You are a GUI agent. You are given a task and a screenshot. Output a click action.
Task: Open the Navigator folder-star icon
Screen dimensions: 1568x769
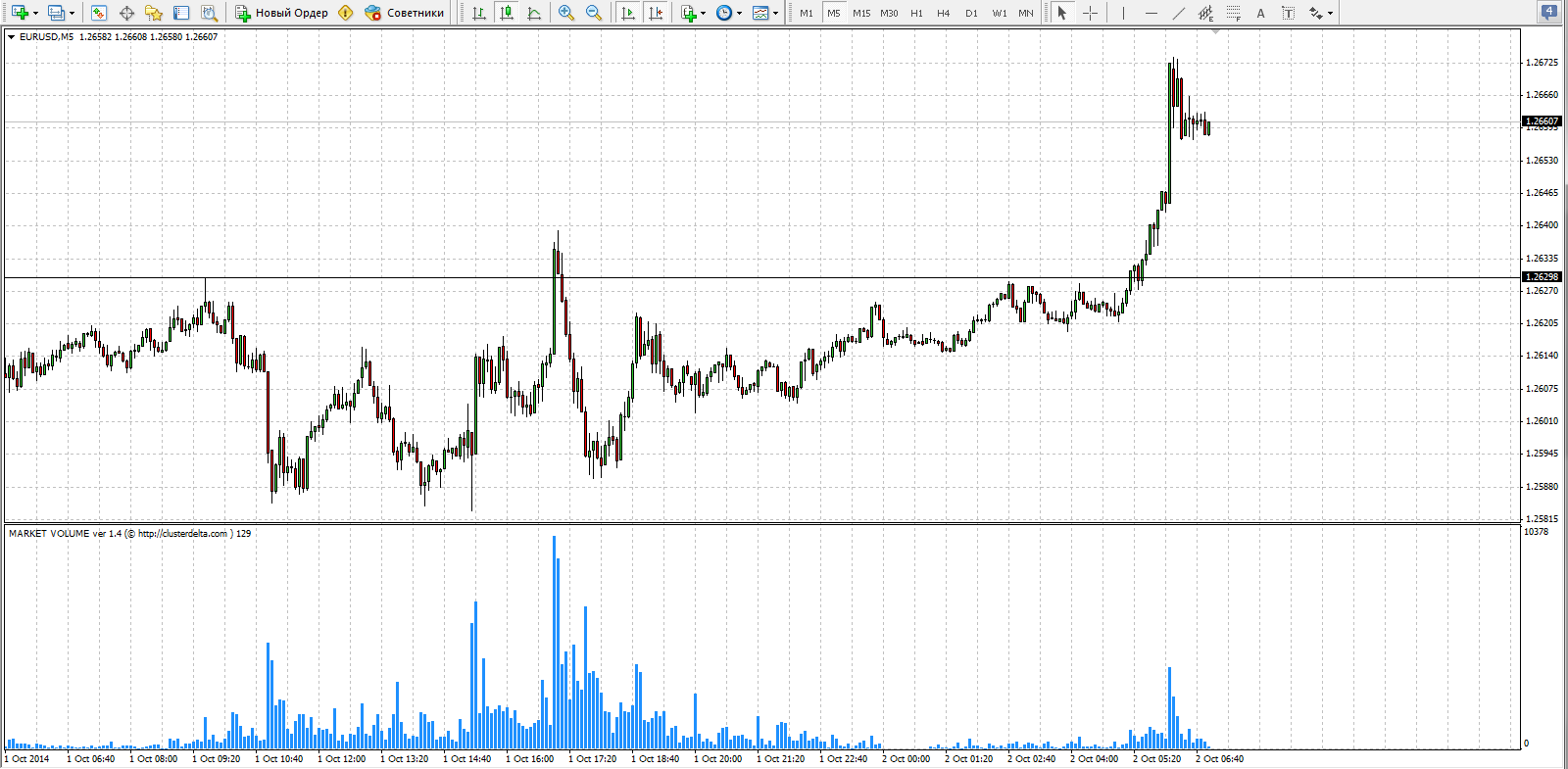pyautogui.click(x=154, y=13)
